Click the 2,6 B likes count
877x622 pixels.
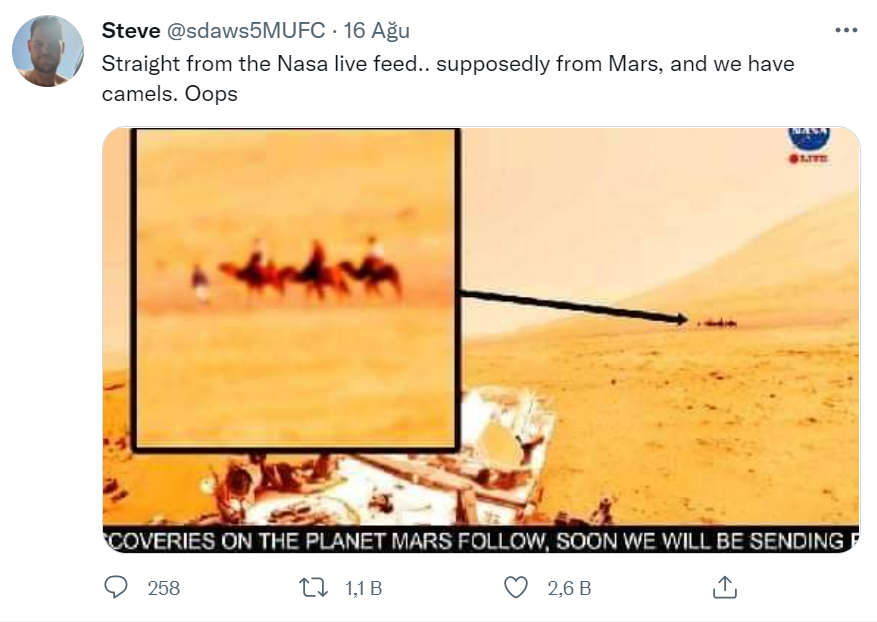tap(569, 588)
